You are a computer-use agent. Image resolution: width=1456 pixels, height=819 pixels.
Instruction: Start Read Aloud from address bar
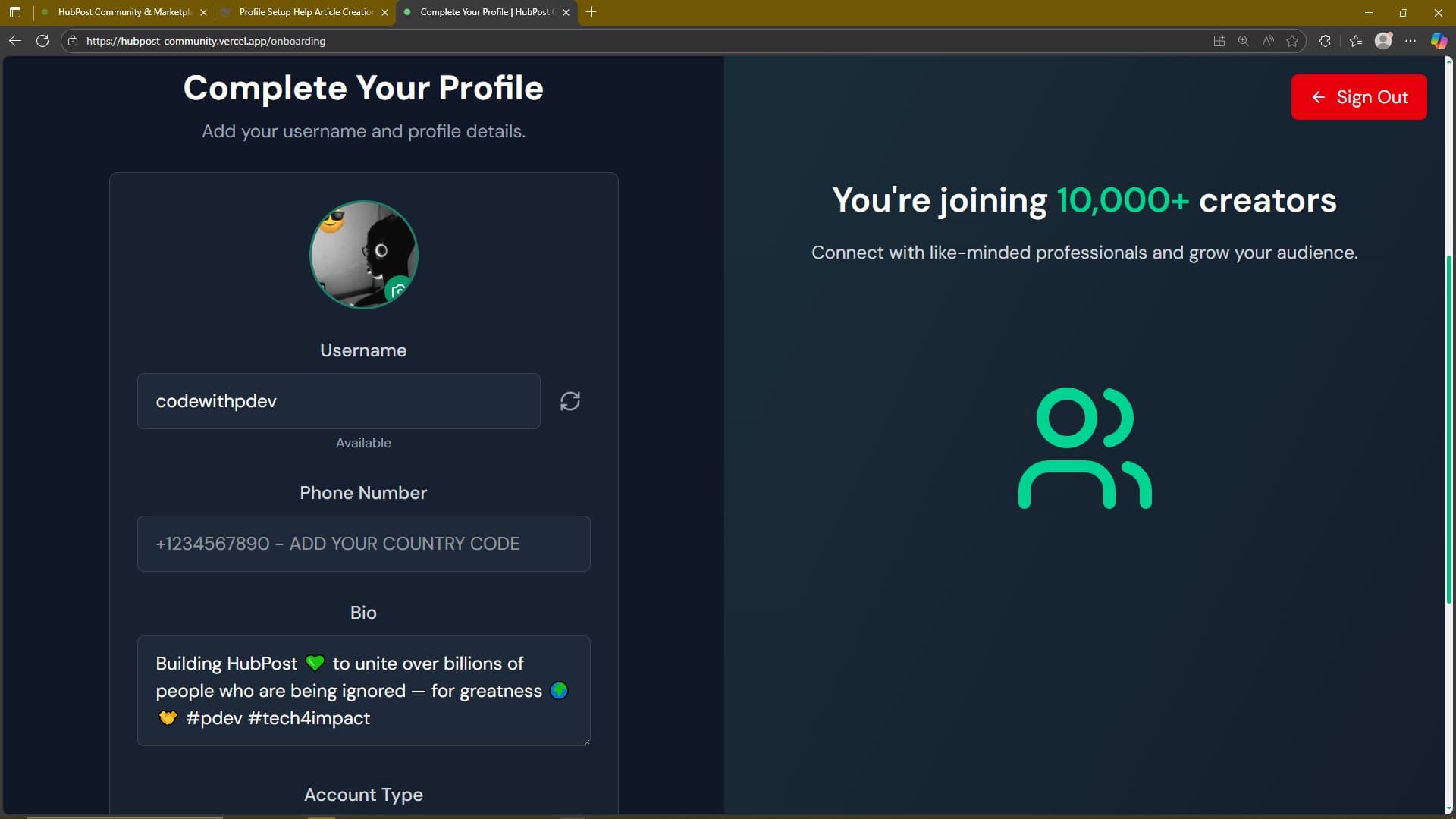(1268, 41)
